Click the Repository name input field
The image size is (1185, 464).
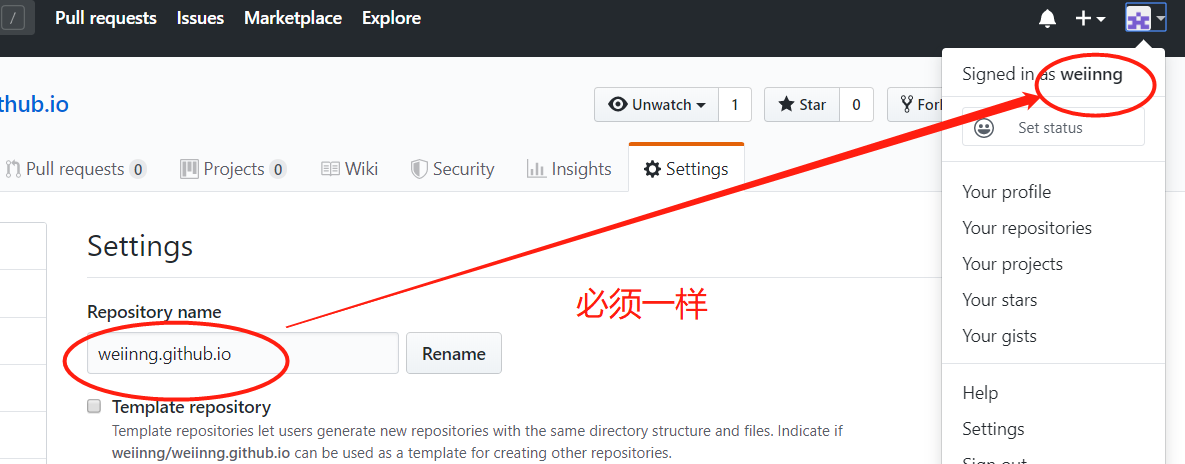click(243, 353)
